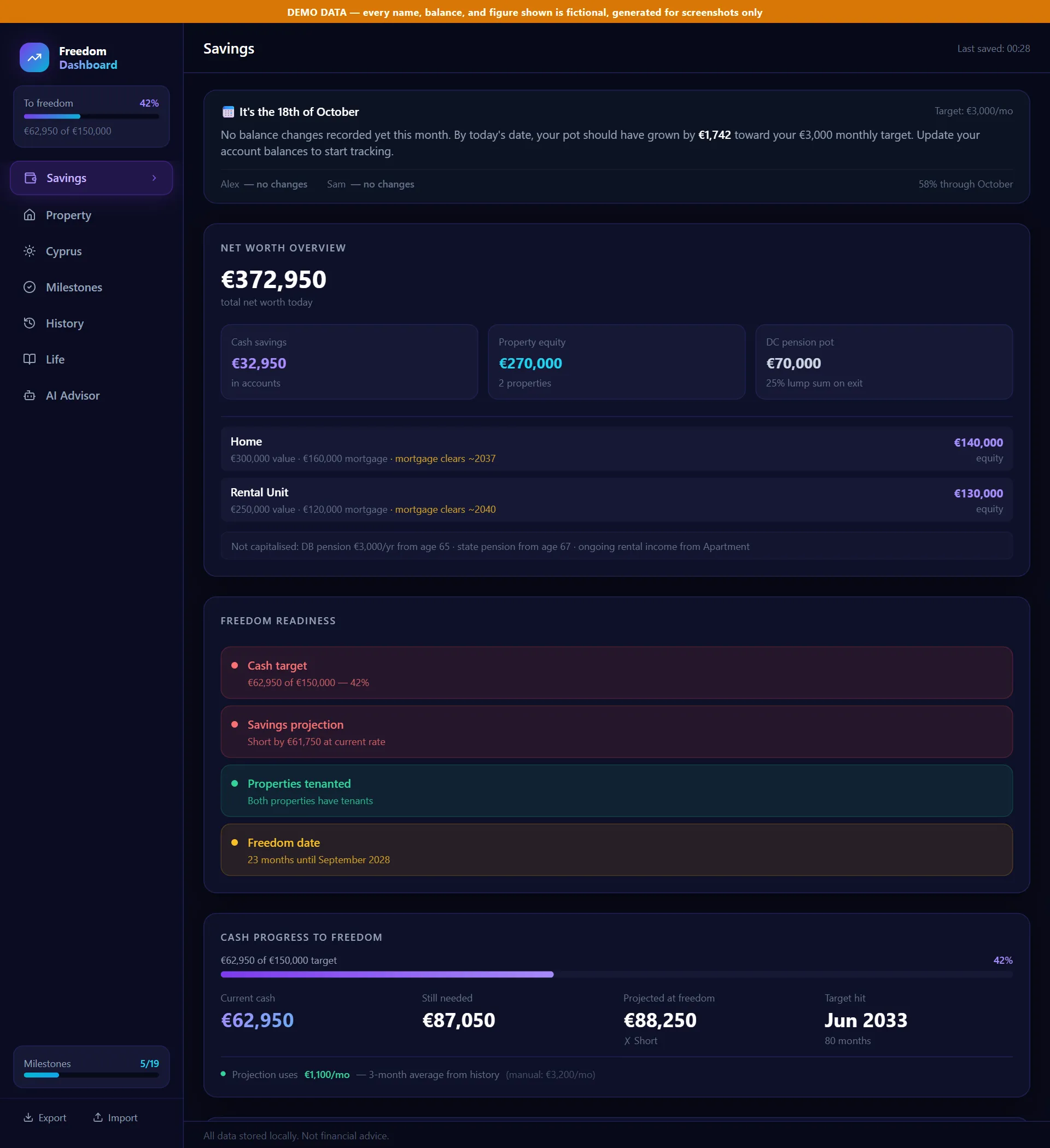
Task: Click the Import button label
Action: [x=122, y=1117]
